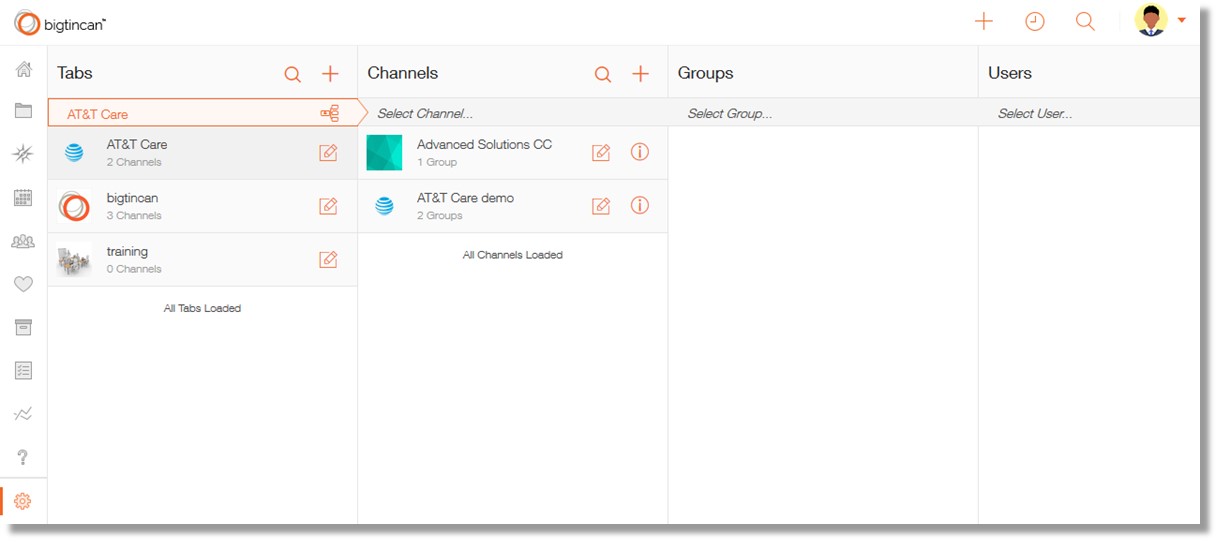This screenshot has width=1218, height=542.
Task: Click the '2 Channels' text
Action: [134, 162]
